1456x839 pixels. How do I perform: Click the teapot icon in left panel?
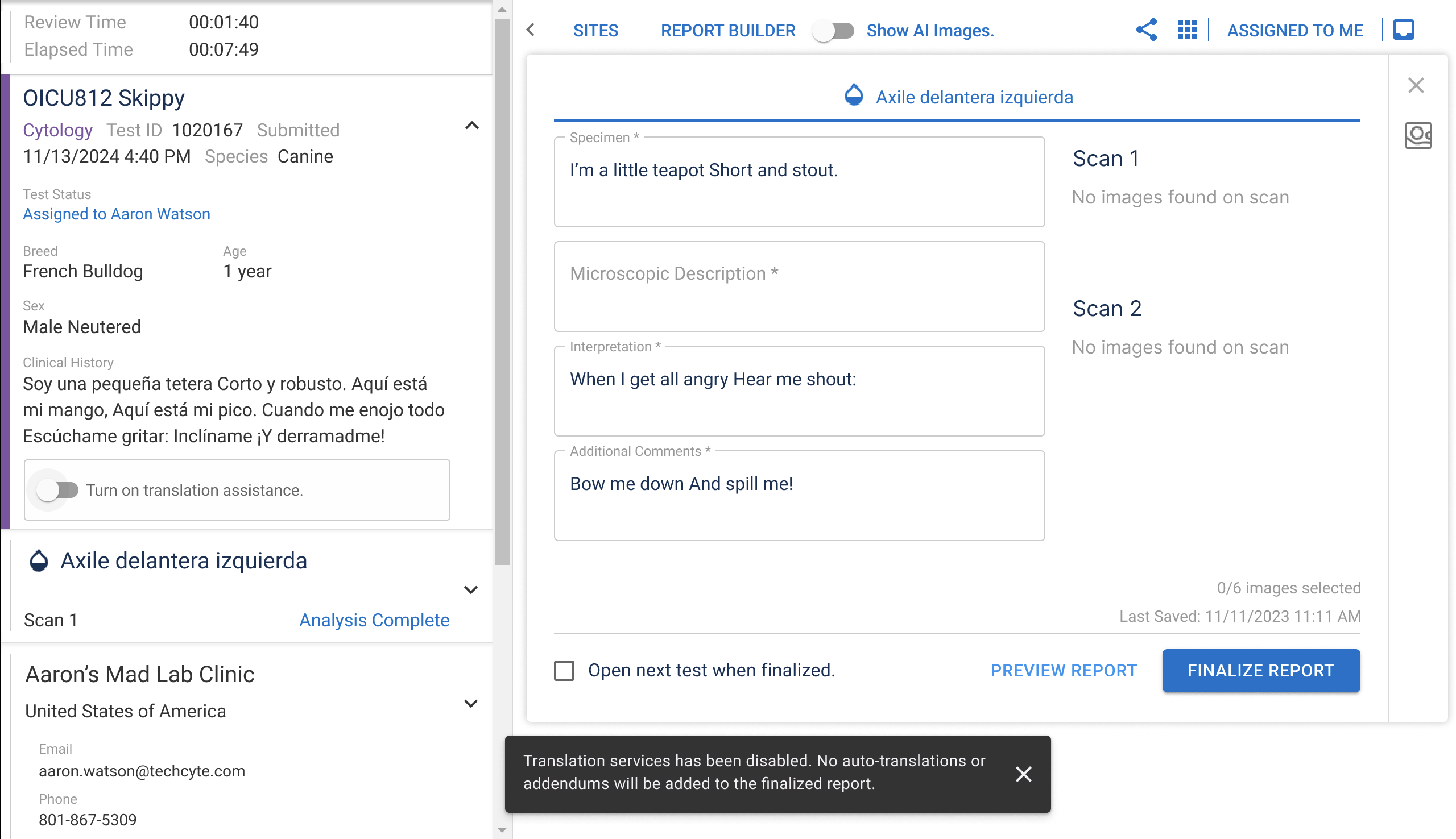[38, 561]
